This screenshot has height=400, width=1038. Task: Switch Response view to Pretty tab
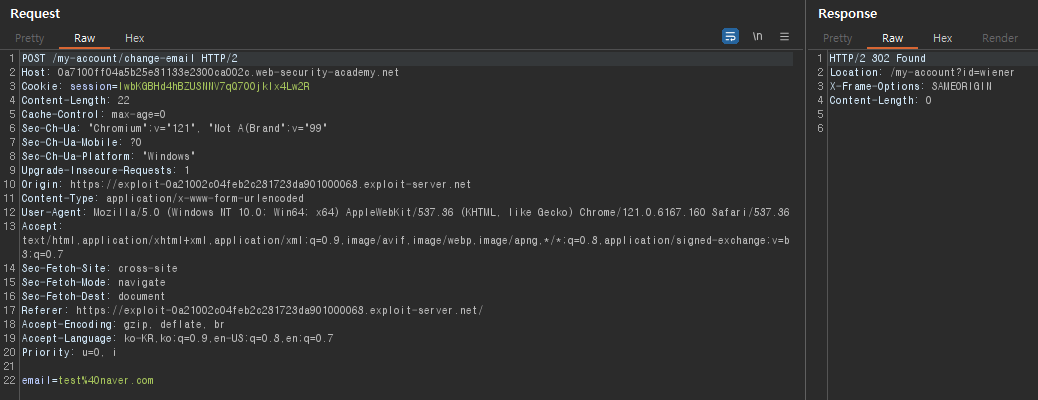[x=837, y=38]
